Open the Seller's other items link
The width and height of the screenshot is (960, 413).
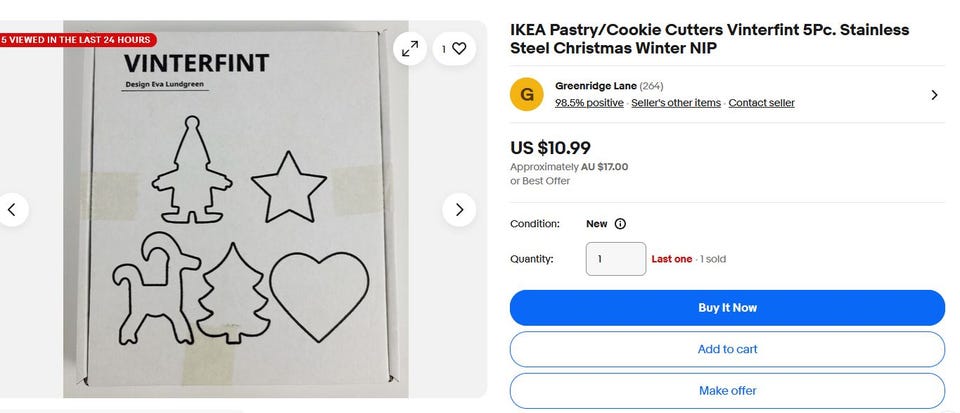click(676, 103)
